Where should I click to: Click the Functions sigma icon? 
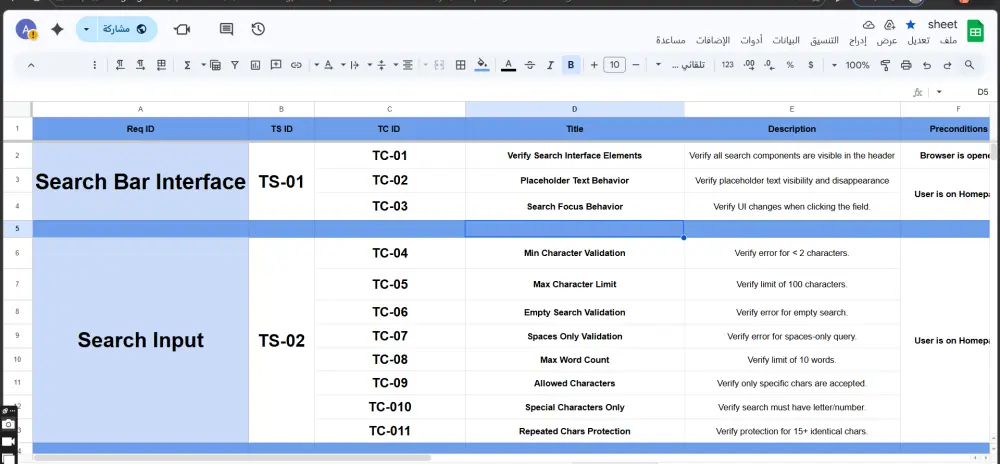point(188,65)
